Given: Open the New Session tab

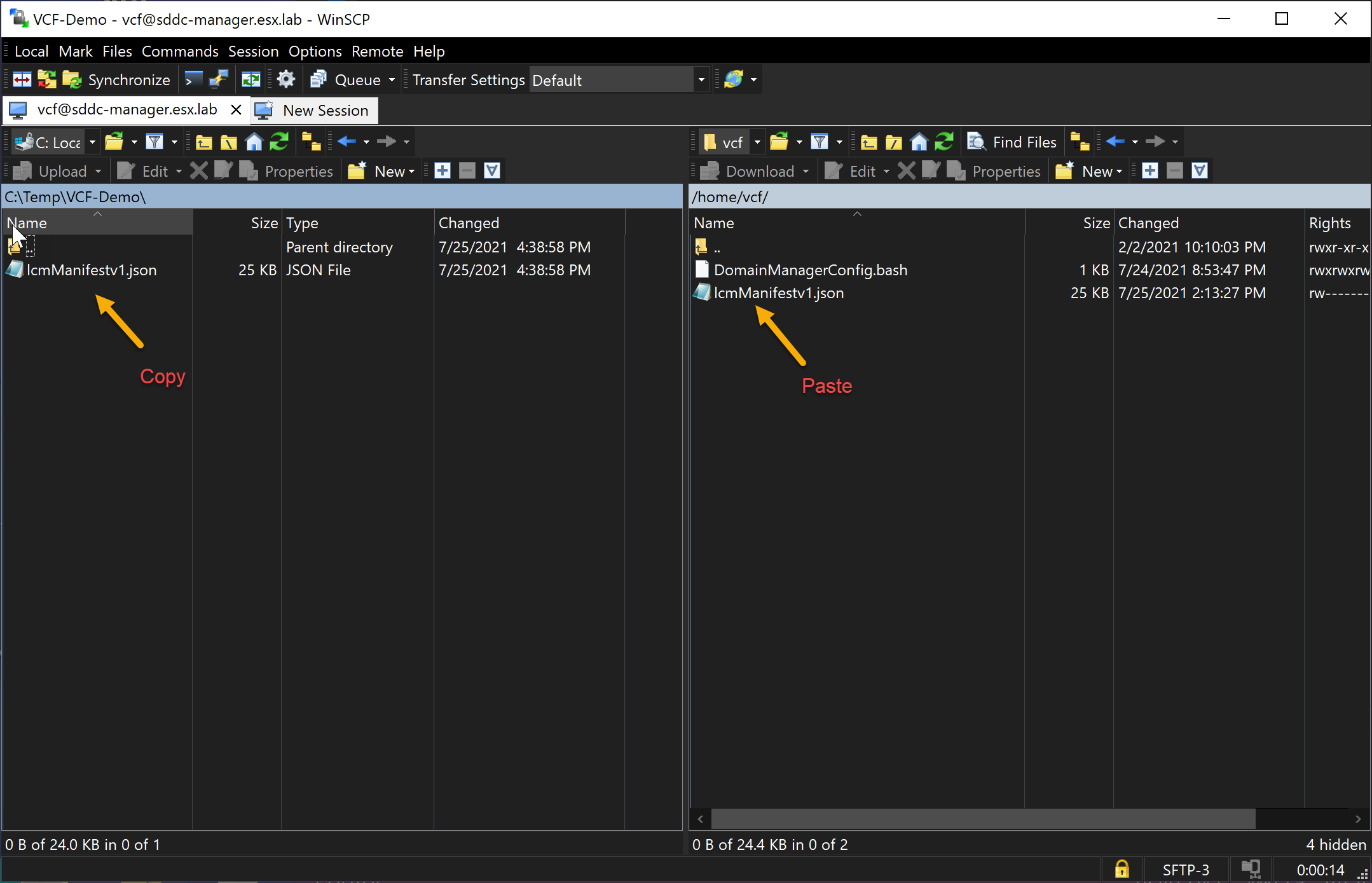Looking at the screenshot, I should 313,111.
